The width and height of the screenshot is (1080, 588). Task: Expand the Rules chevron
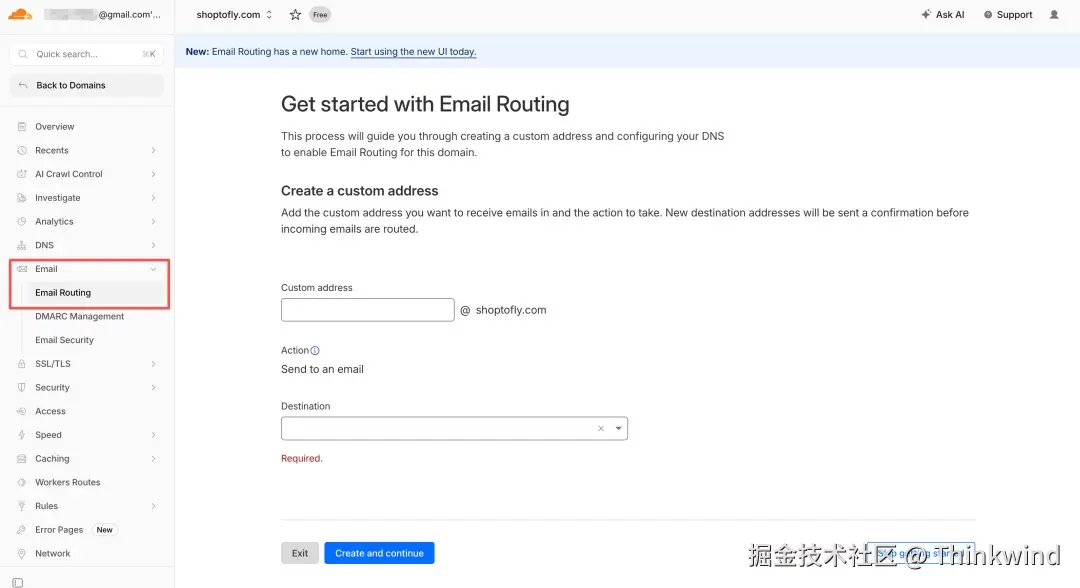tap(153, 506)
